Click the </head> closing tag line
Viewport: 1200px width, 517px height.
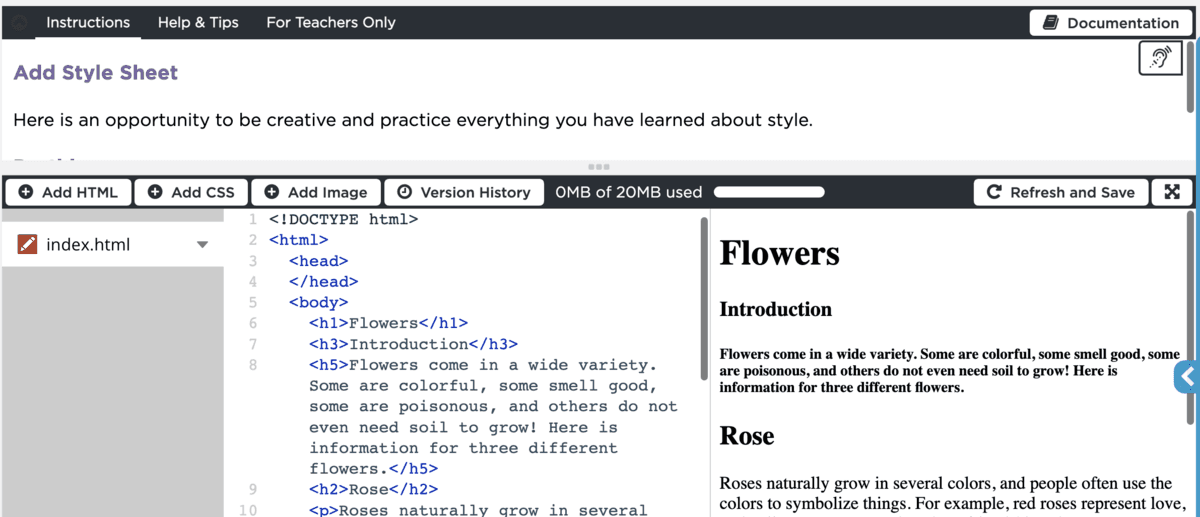(323, 281)
